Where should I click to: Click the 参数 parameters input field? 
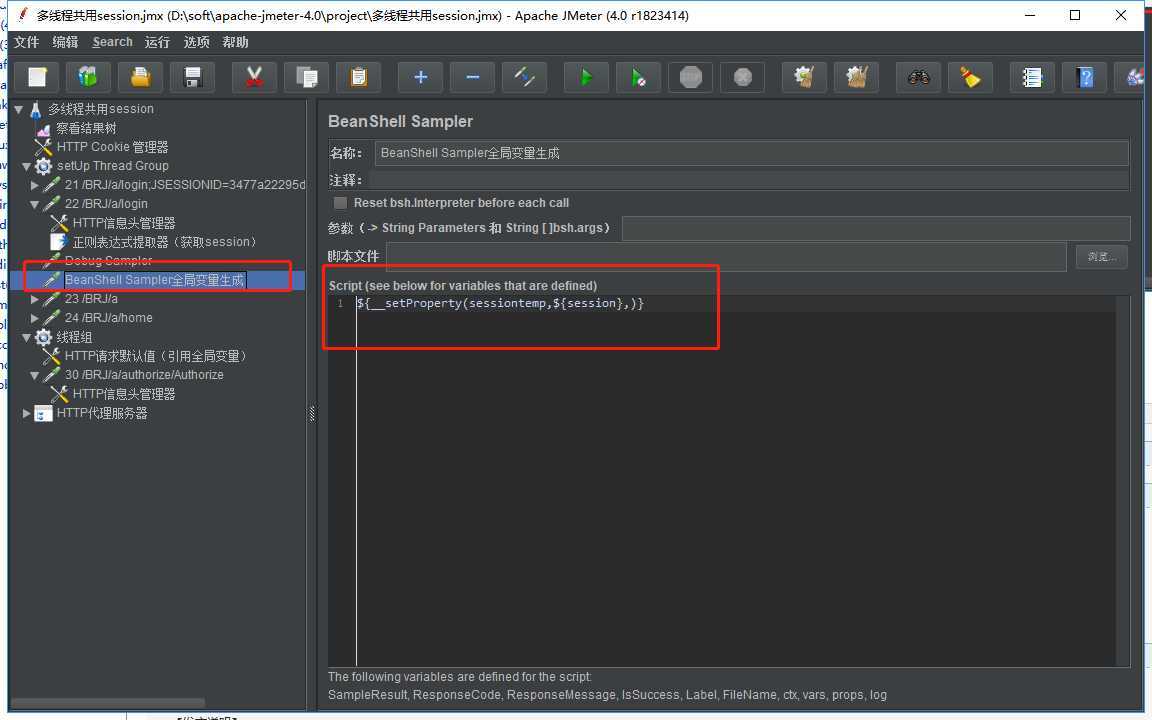pyautogui.click(x=876, y=228)
